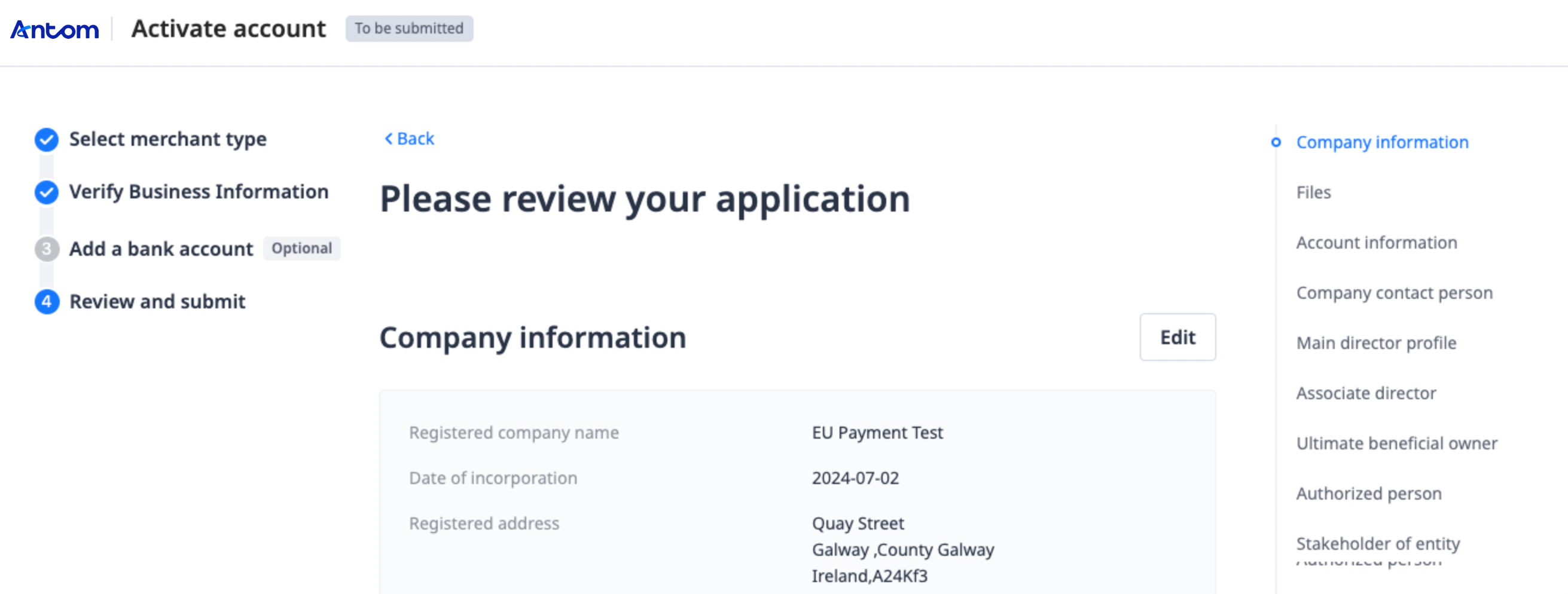The image size is (1568, 594).
Task: Click the Antom logo
Action: coord(55,29)
